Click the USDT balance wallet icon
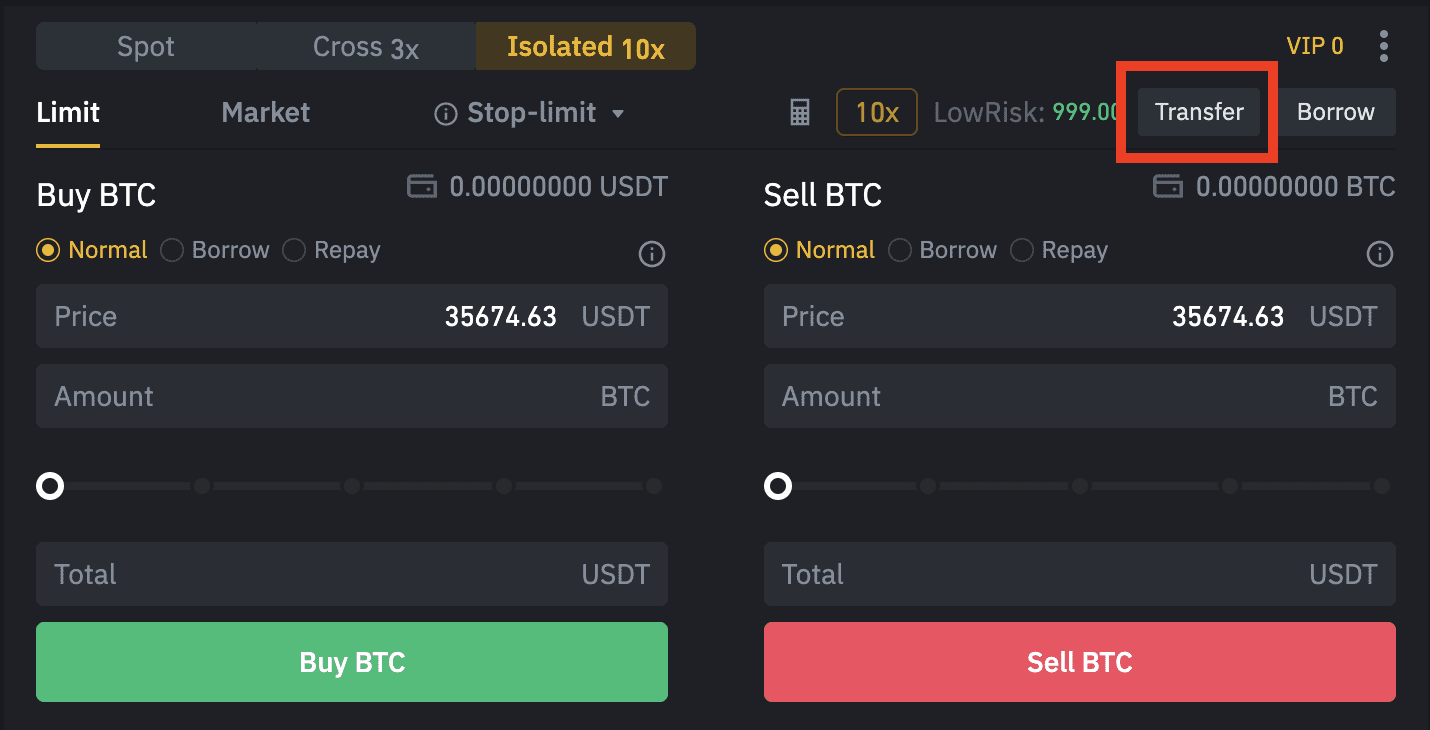The width and height of the screenshot is (1430, 730). tap(422, 186)
